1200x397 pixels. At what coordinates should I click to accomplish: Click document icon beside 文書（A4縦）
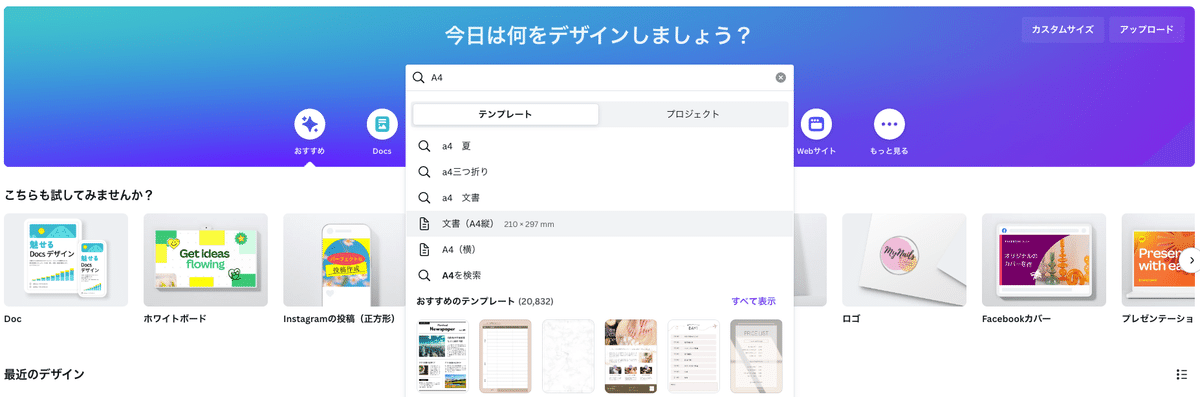click(424, 224)
